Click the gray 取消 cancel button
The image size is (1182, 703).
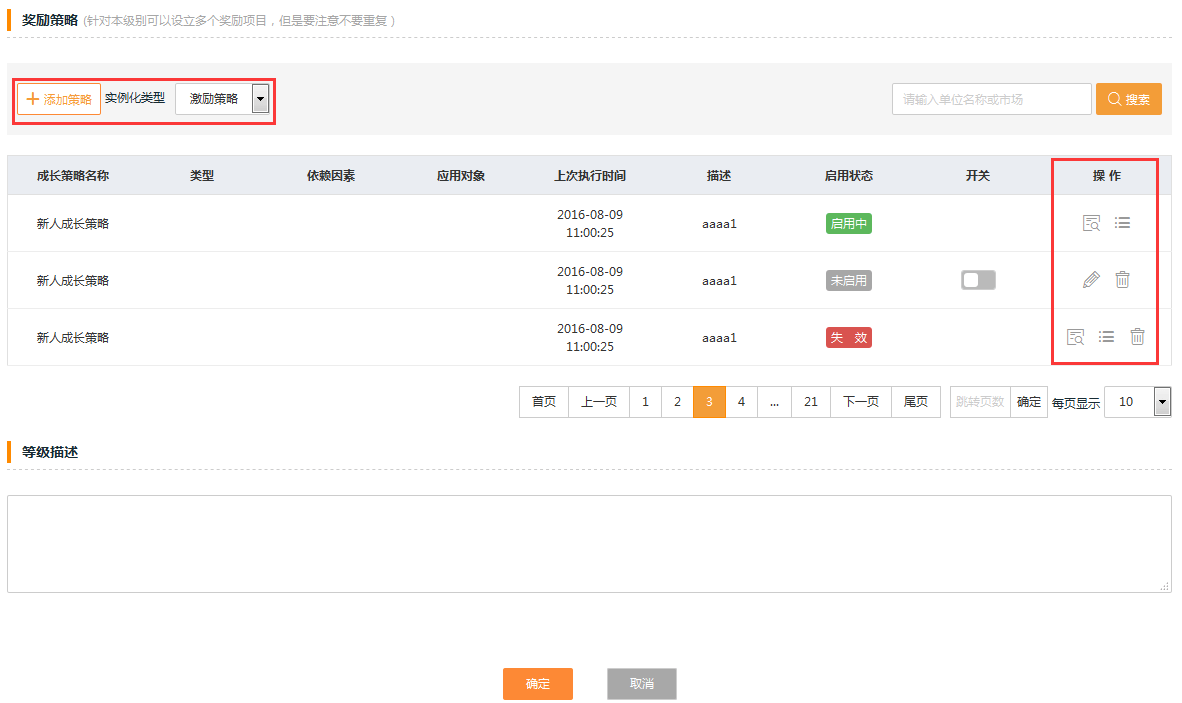coord(642,684)
